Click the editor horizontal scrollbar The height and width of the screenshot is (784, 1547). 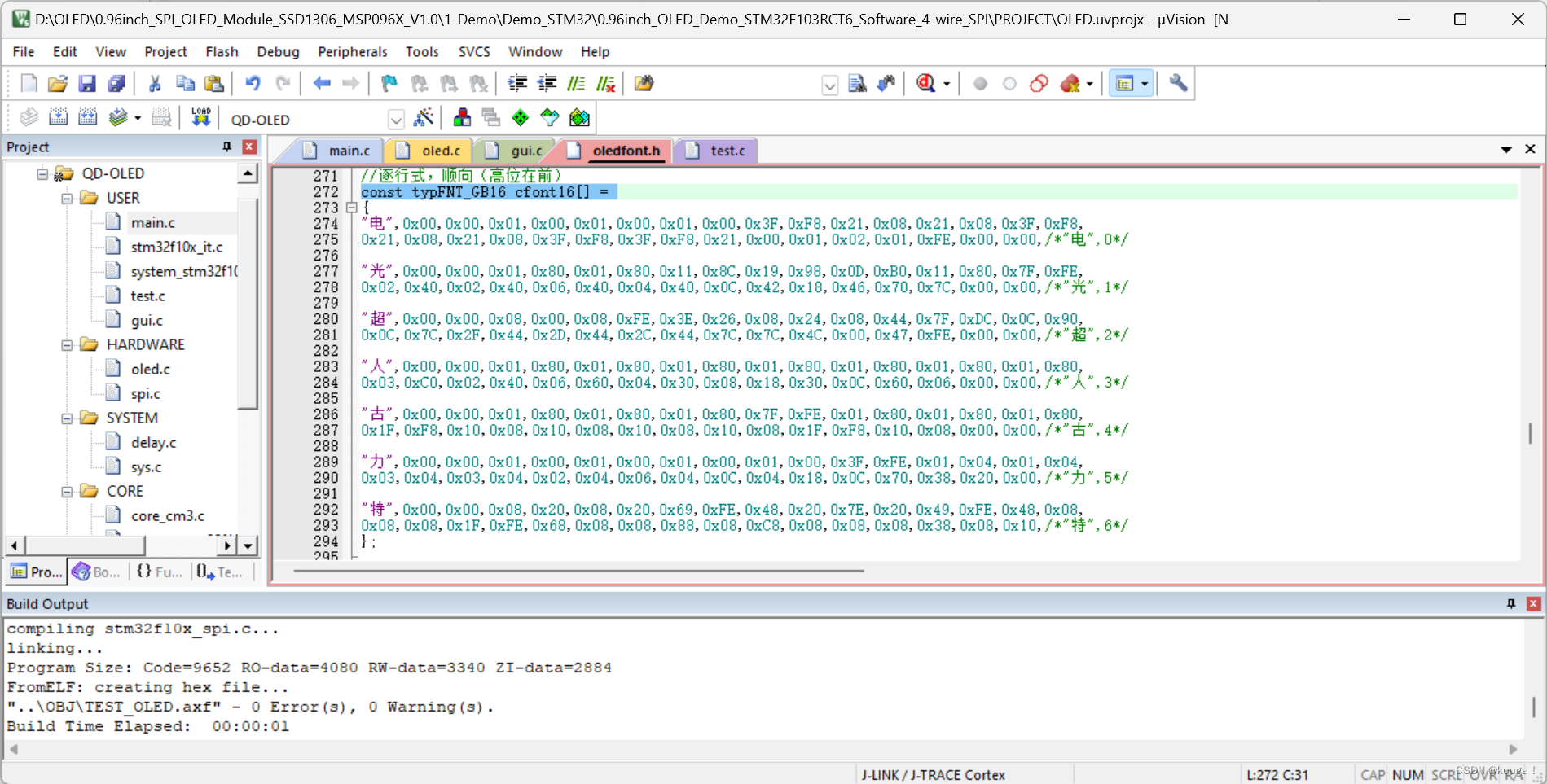pos(578,571)
